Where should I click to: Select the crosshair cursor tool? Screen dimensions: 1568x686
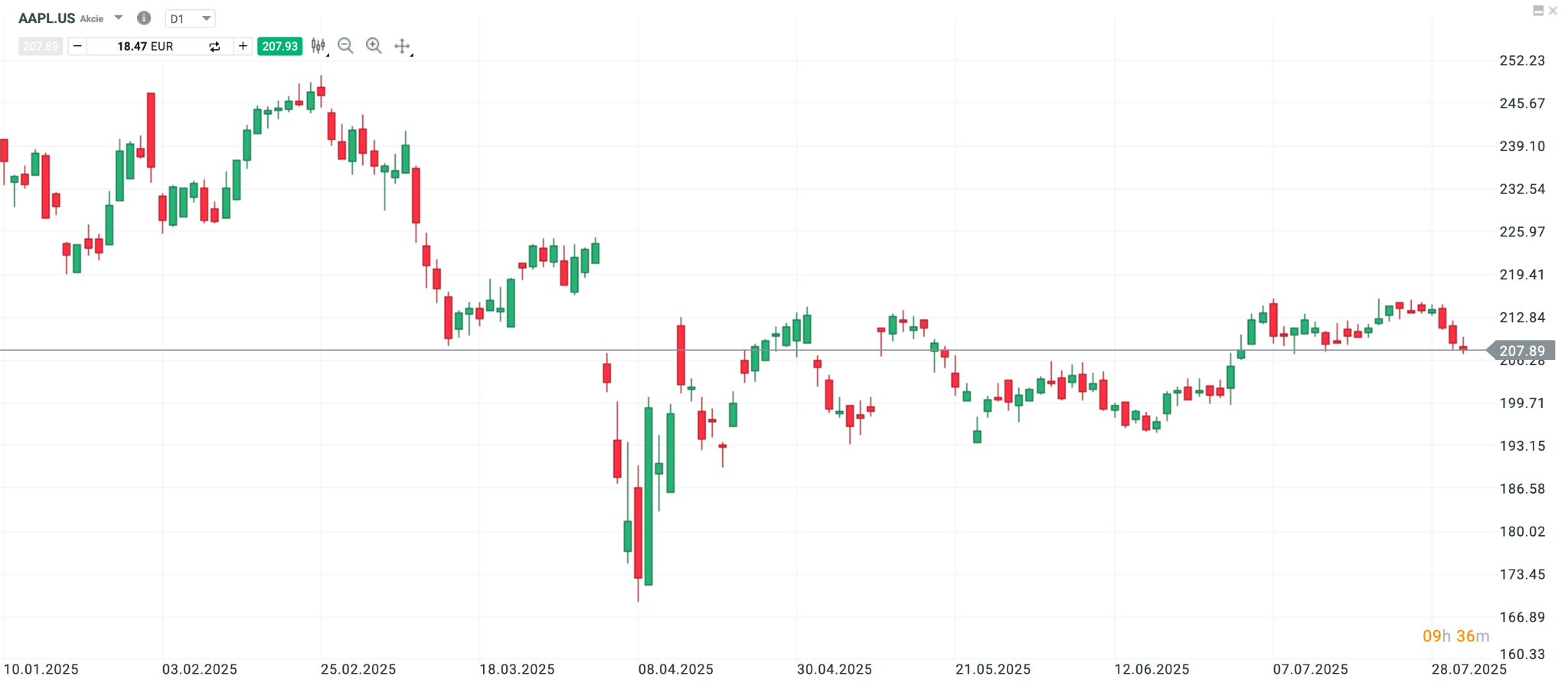click(x=402, y=46)
